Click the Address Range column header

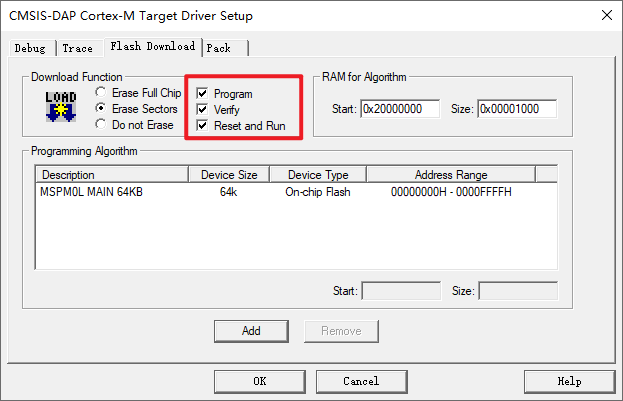pos(450,175)
